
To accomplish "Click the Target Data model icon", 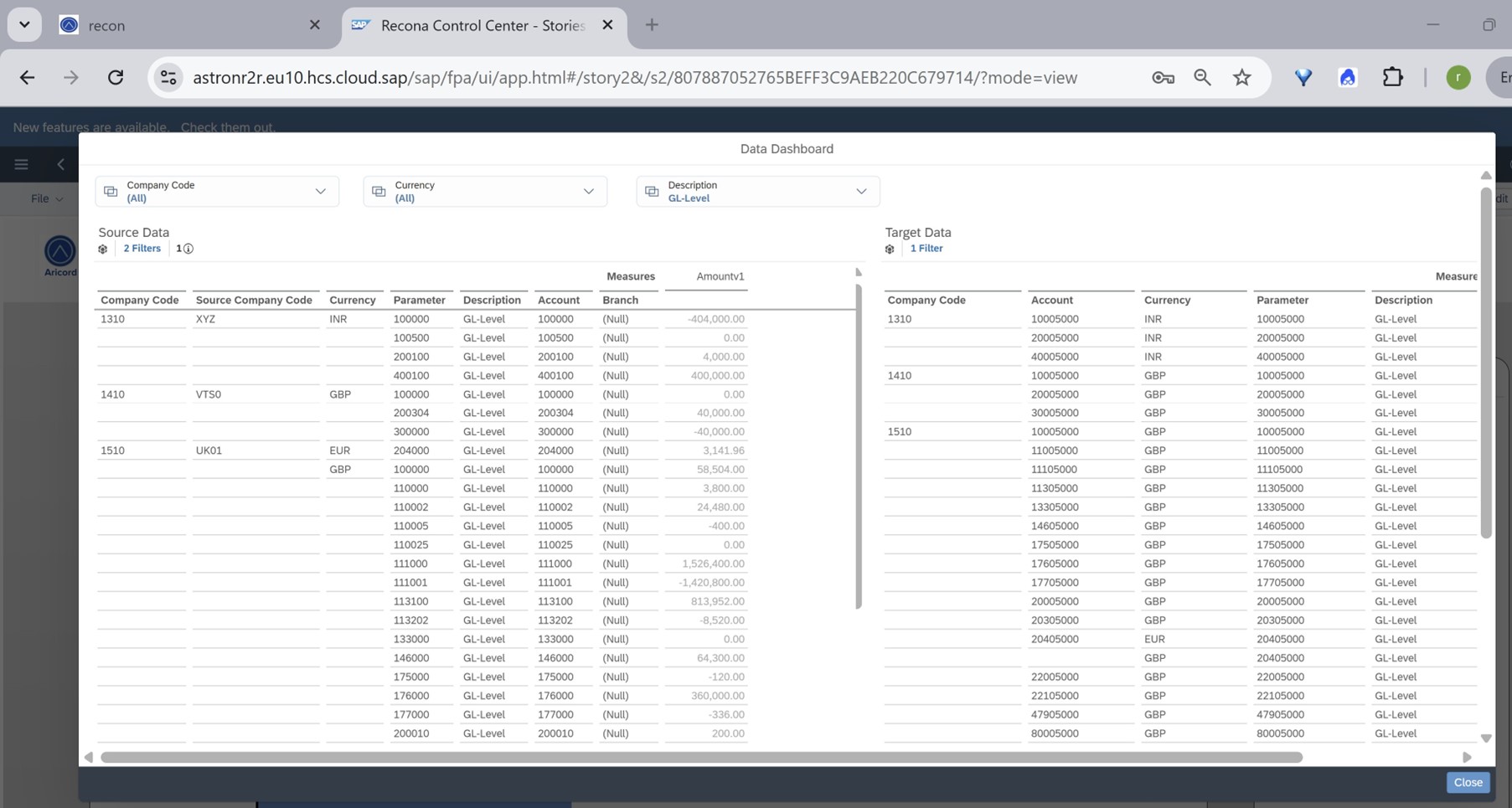I will click(x=890, y=249).
